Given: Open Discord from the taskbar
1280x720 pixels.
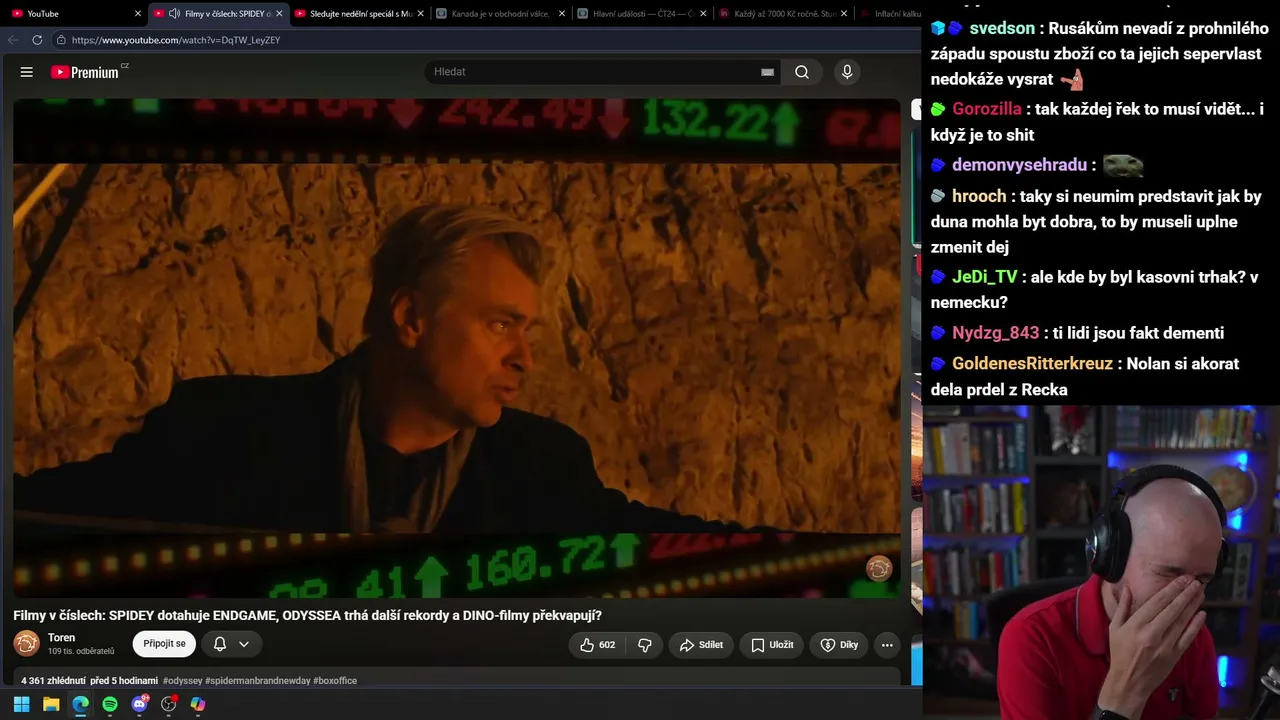Looking at the screenshot, I should [139, 704].
